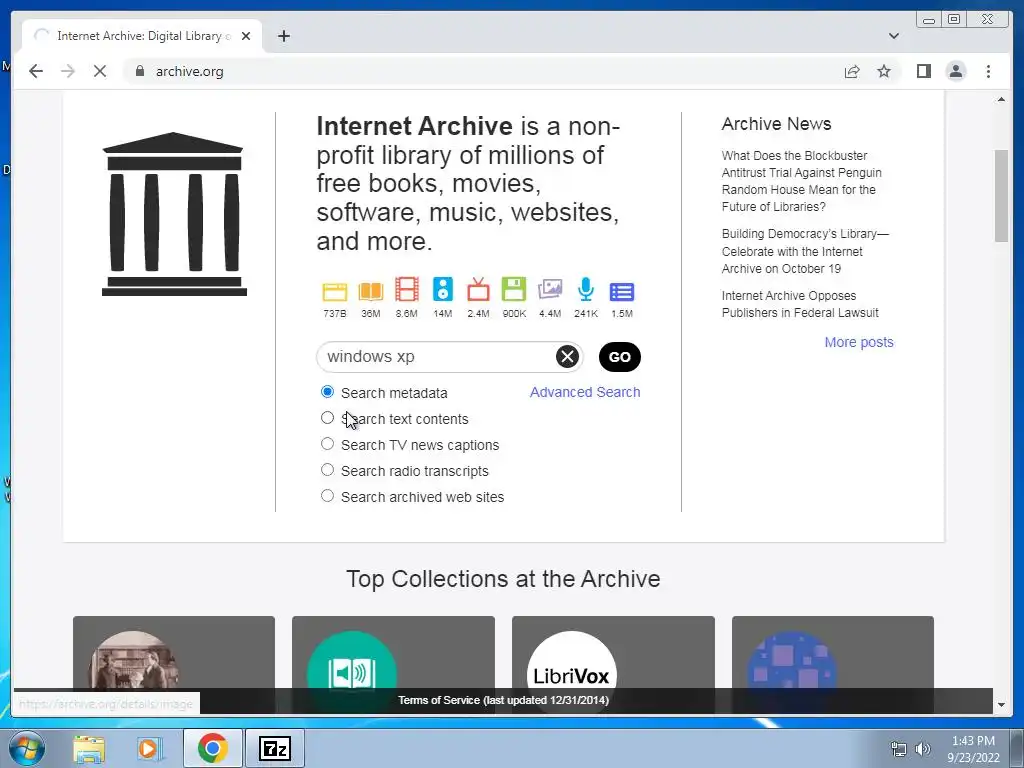Screen dimensions: 1024x768
Task: Read the Building Democracy's Library post
Action: (x=805, y=251)
